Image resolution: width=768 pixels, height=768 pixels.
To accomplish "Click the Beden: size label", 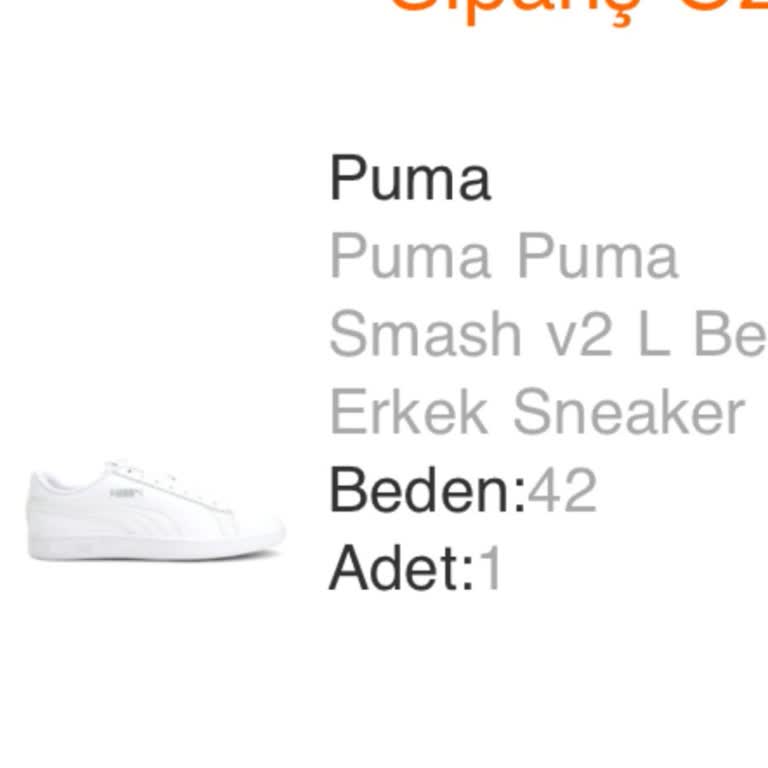I will (x=427, y=490).
